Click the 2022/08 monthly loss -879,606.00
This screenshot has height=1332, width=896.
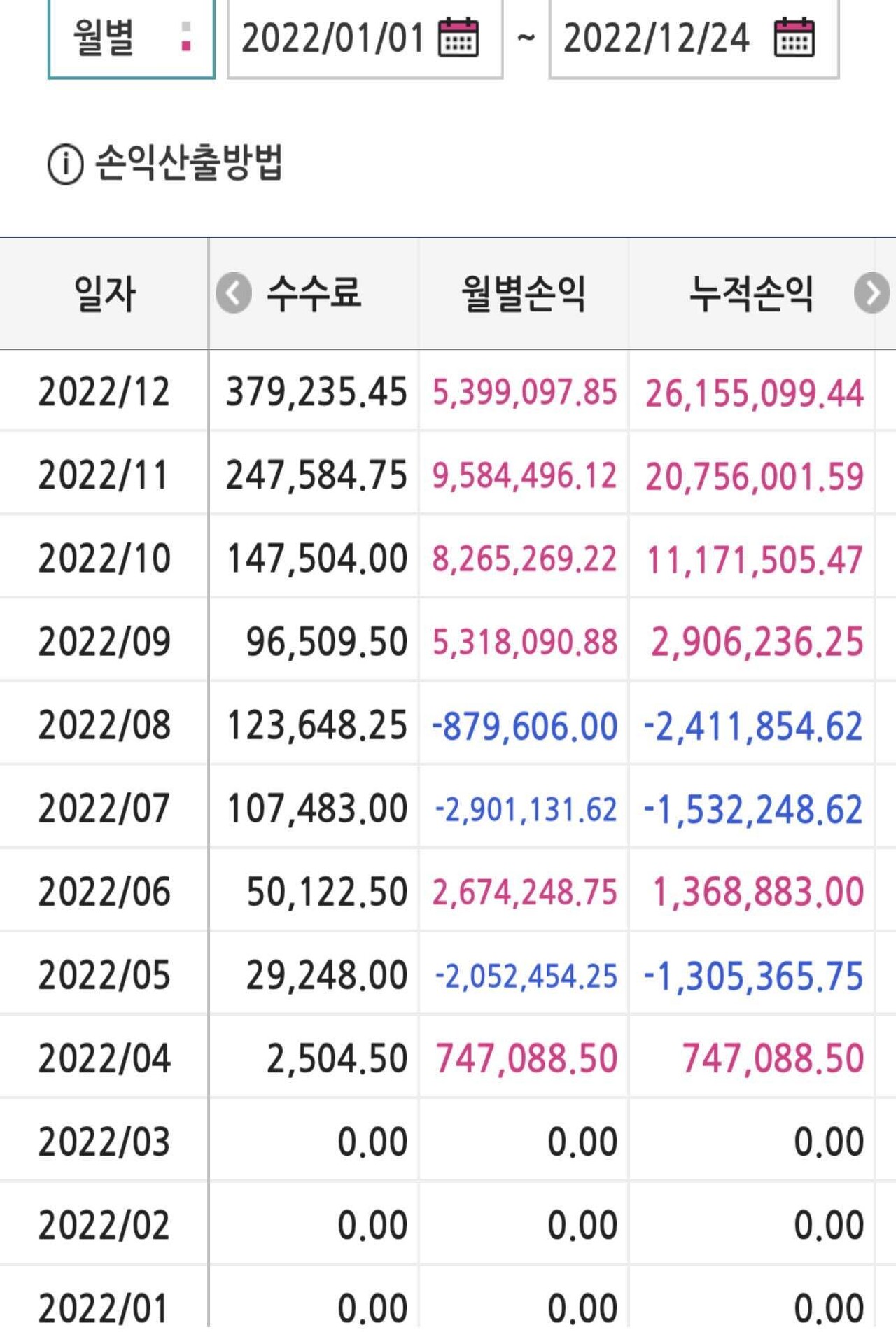tap(524, 725)
